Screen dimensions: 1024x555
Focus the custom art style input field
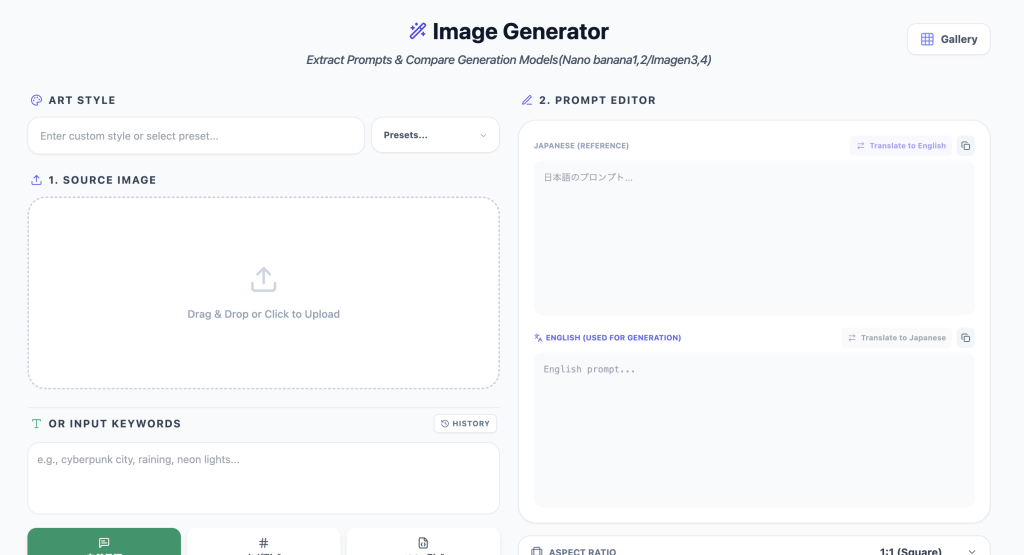(x=196, y=135)
